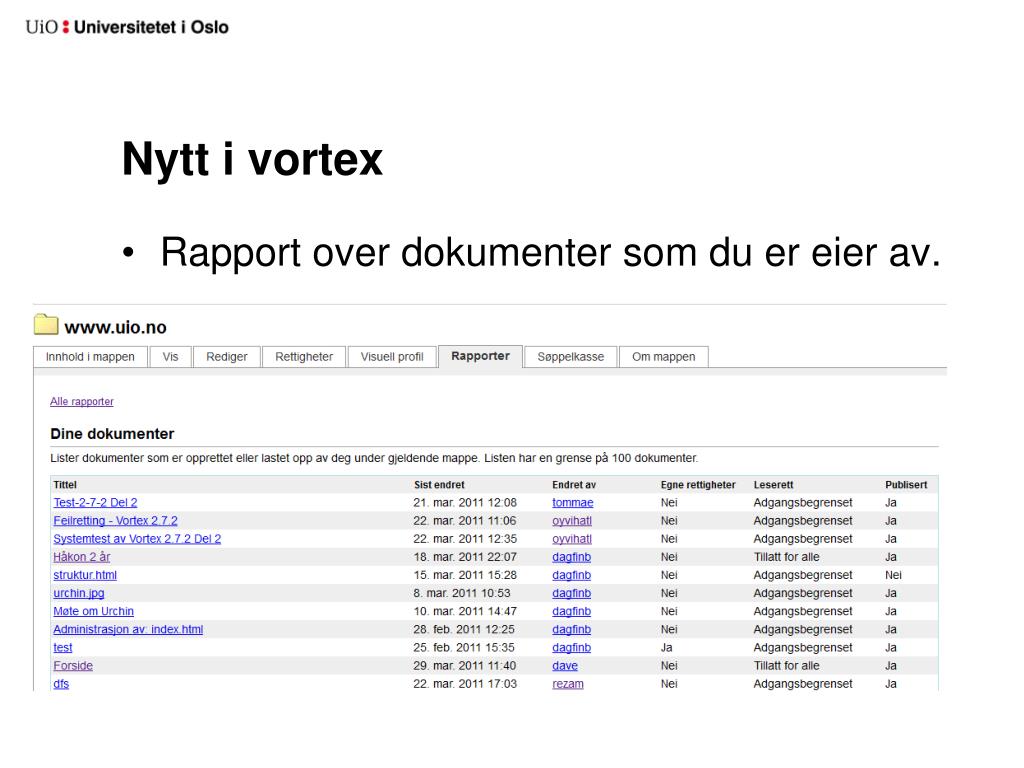Click the date 18. mar. 2011 22:07
The height and width of the screenshot is (768, 1024).
point(465,557)
